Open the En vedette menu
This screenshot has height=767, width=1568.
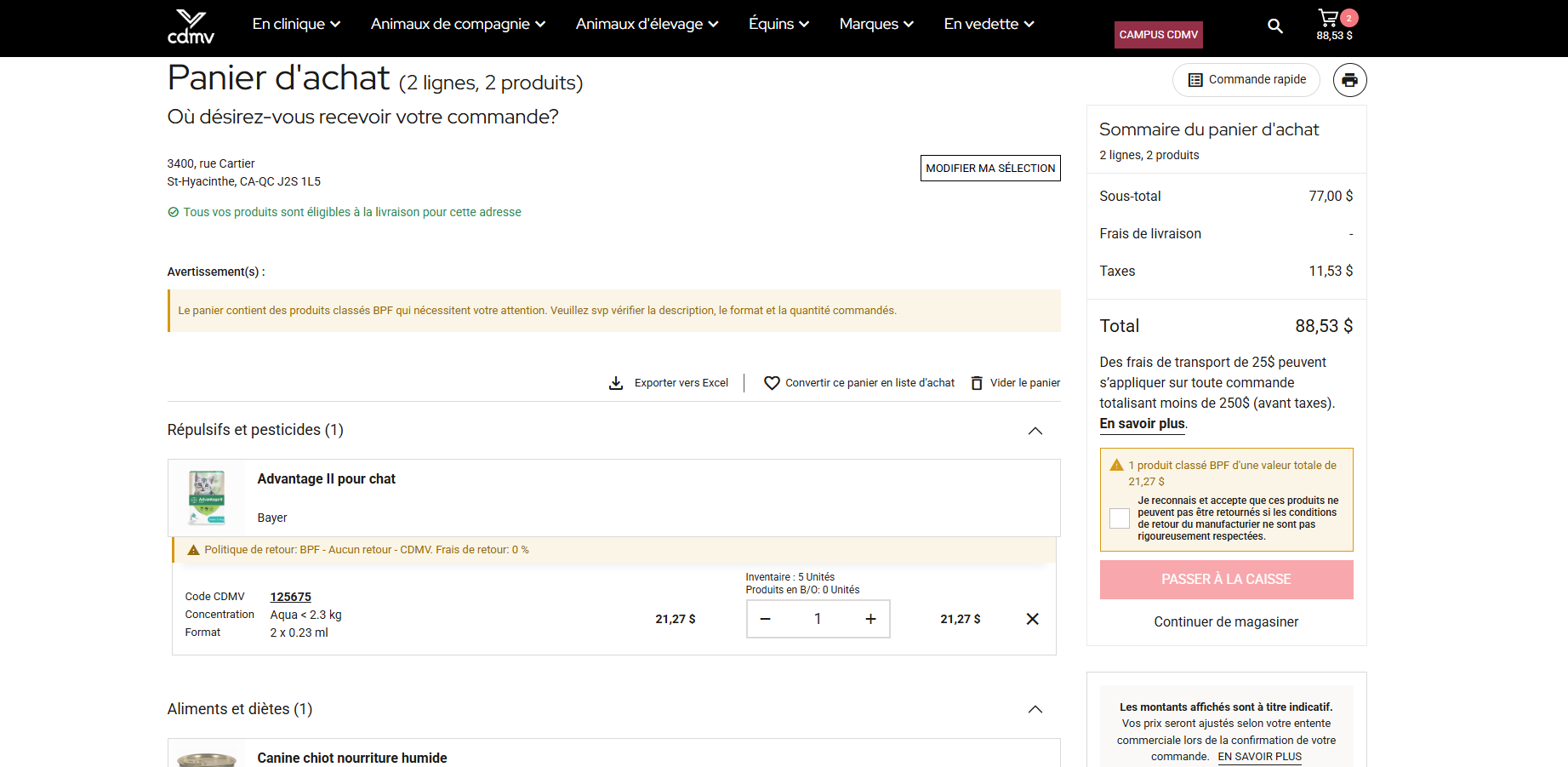click(989, 24)
